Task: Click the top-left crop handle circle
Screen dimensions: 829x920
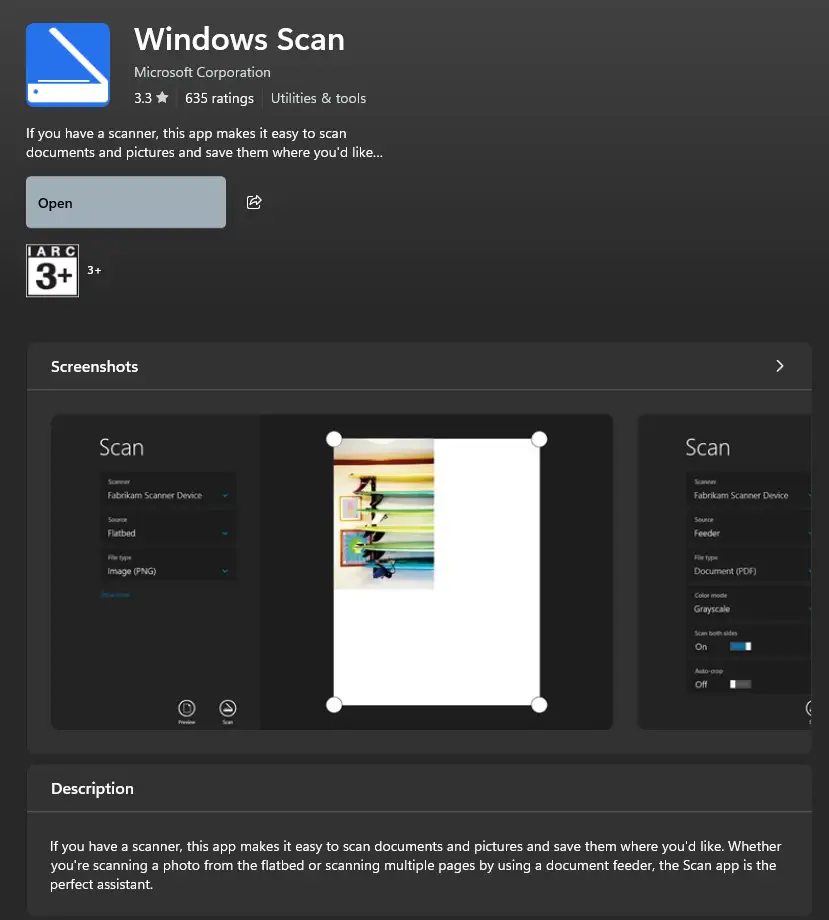Action: point(334,439)
